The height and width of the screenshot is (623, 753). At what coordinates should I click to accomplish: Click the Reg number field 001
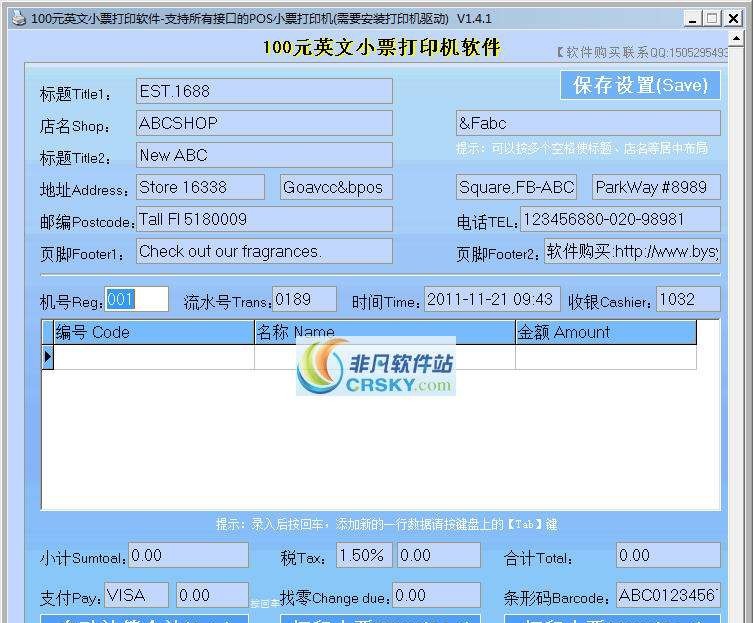(136, 299)
